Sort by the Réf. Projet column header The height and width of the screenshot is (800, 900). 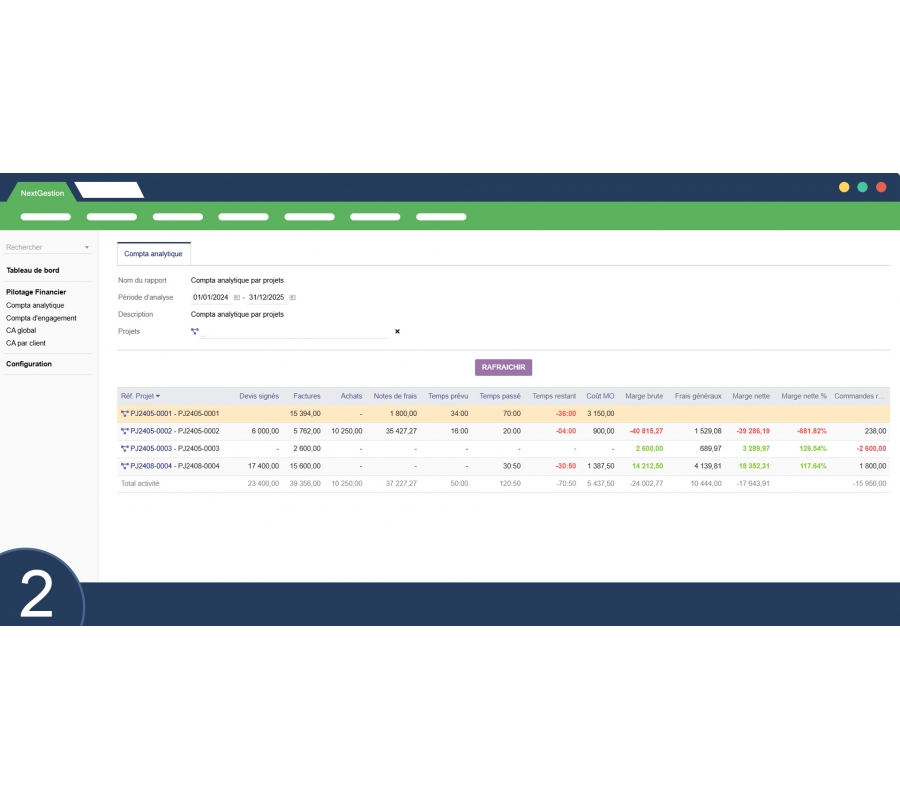click(x=140, y=396)
